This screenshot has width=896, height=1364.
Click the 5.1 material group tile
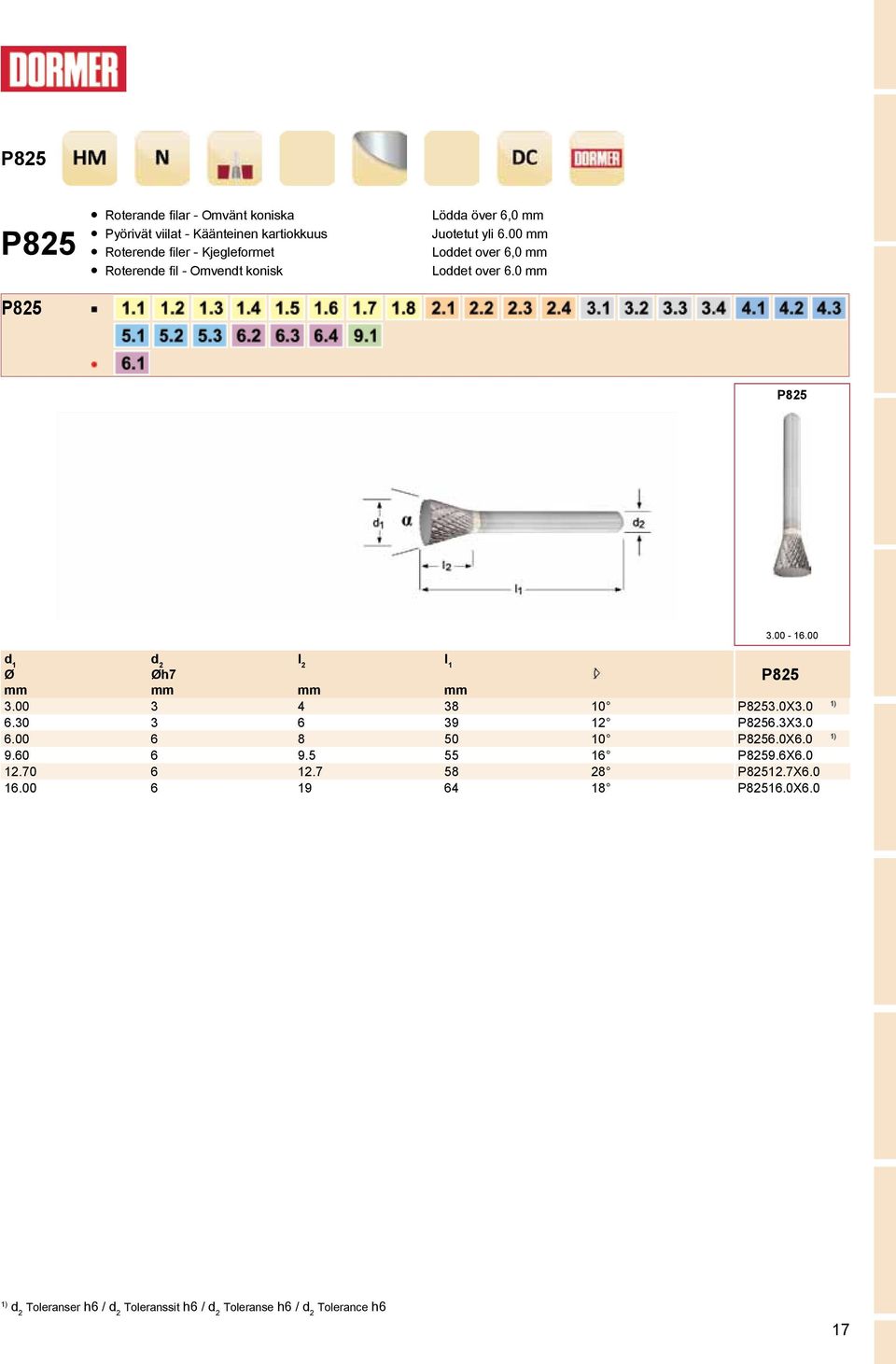133,335
